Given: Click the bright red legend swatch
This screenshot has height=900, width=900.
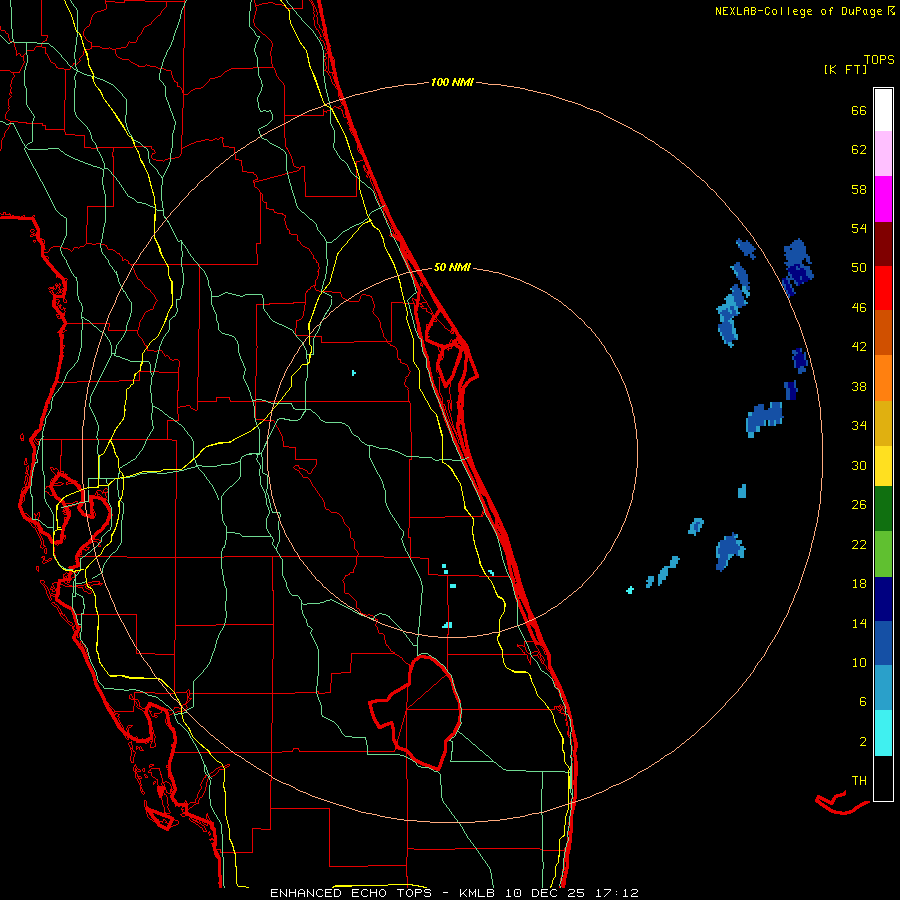Looking at the screenshot, I should click(x=883, y=288).
